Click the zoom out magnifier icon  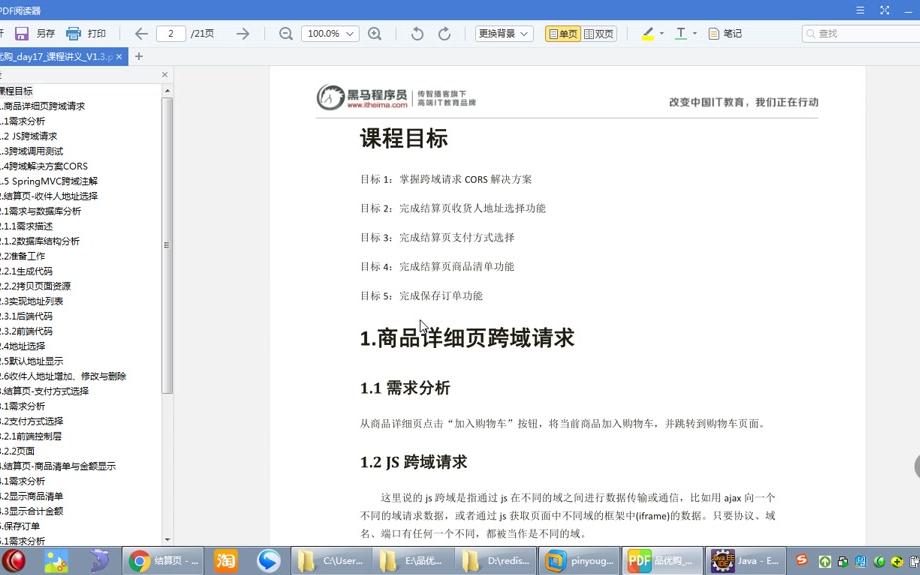[286, 33]
